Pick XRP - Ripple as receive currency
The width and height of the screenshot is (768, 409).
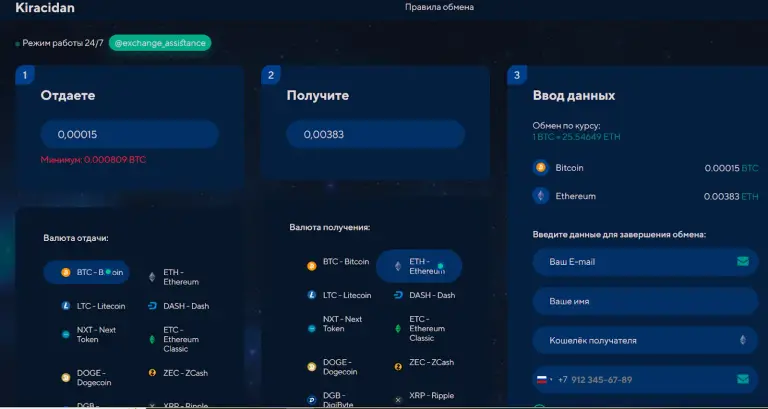(424, 396)
